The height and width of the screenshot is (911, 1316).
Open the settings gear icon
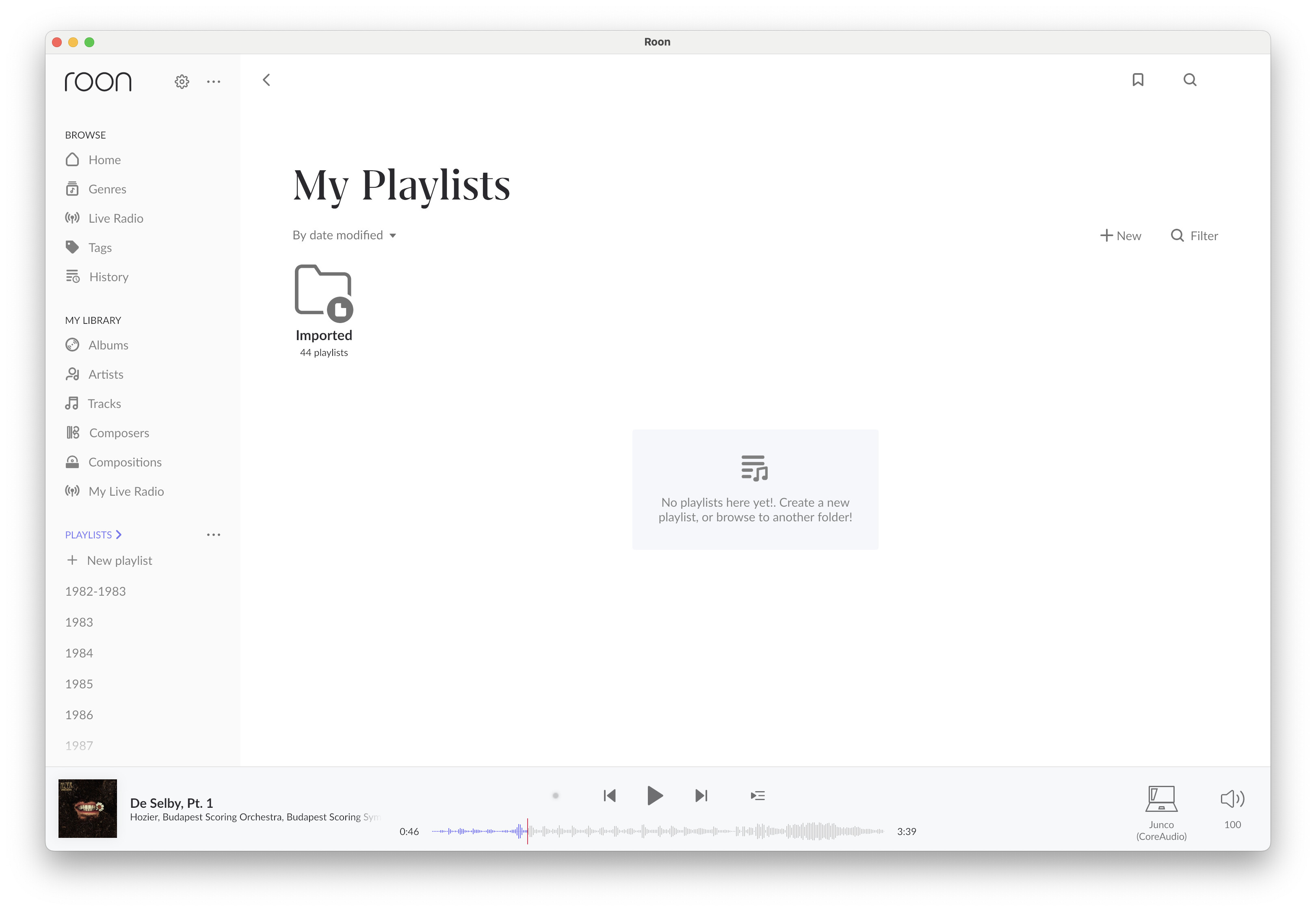[x=182, y=82]
